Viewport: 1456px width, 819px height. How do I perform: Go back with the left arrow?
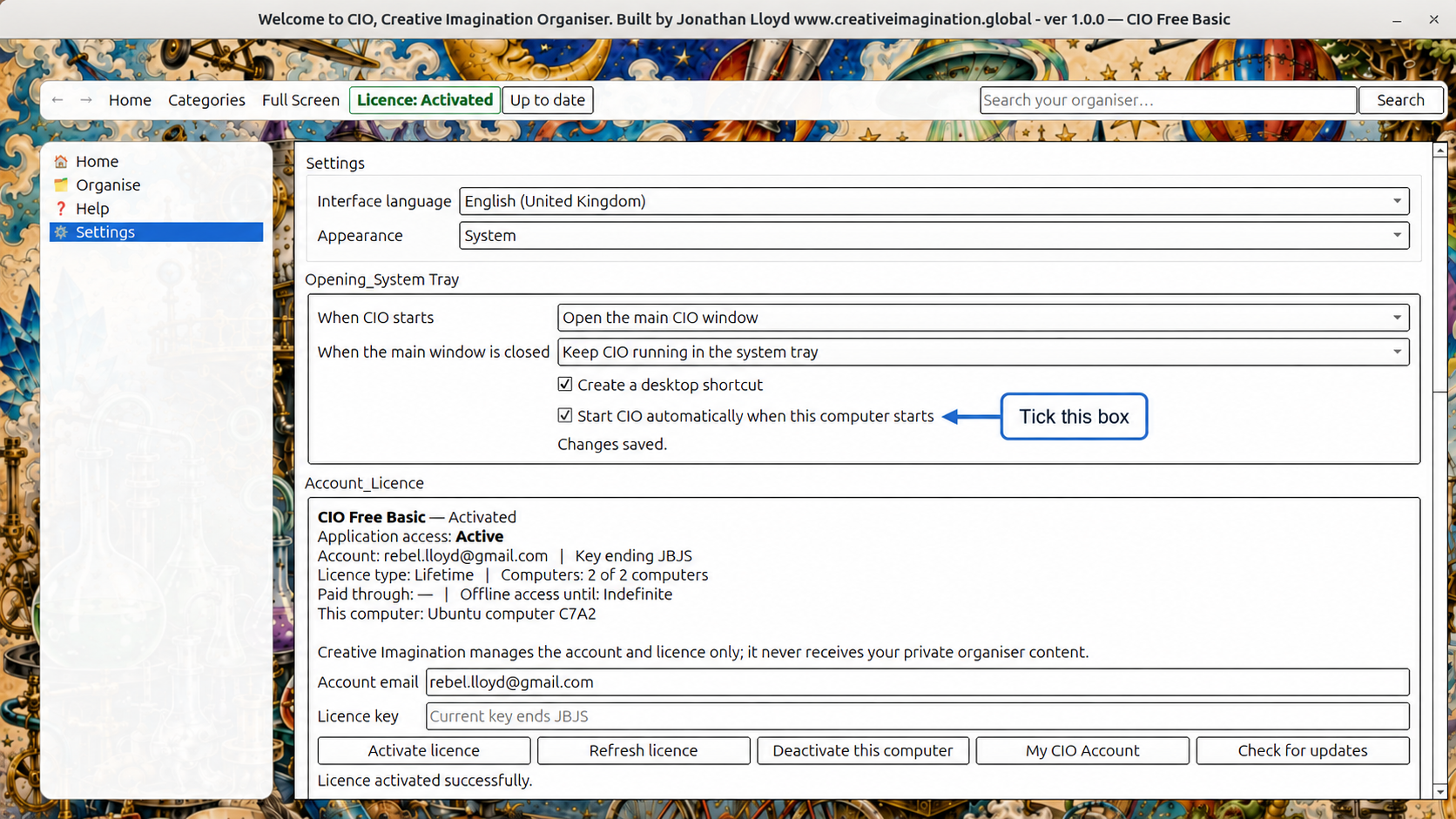57,100
